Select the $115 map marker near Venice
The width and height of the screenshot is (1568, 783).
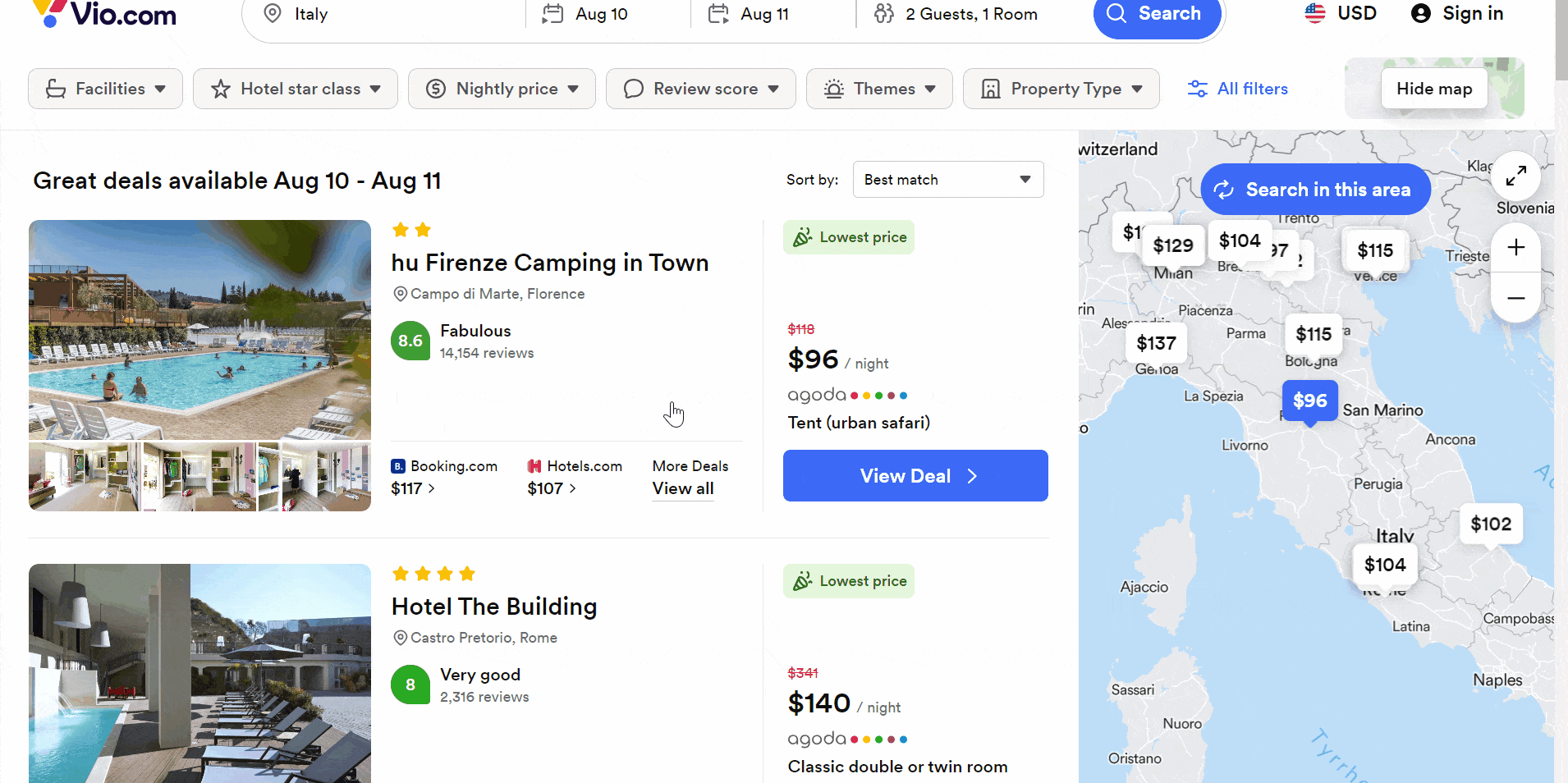pyautogui.click(x=1375, y=250)
